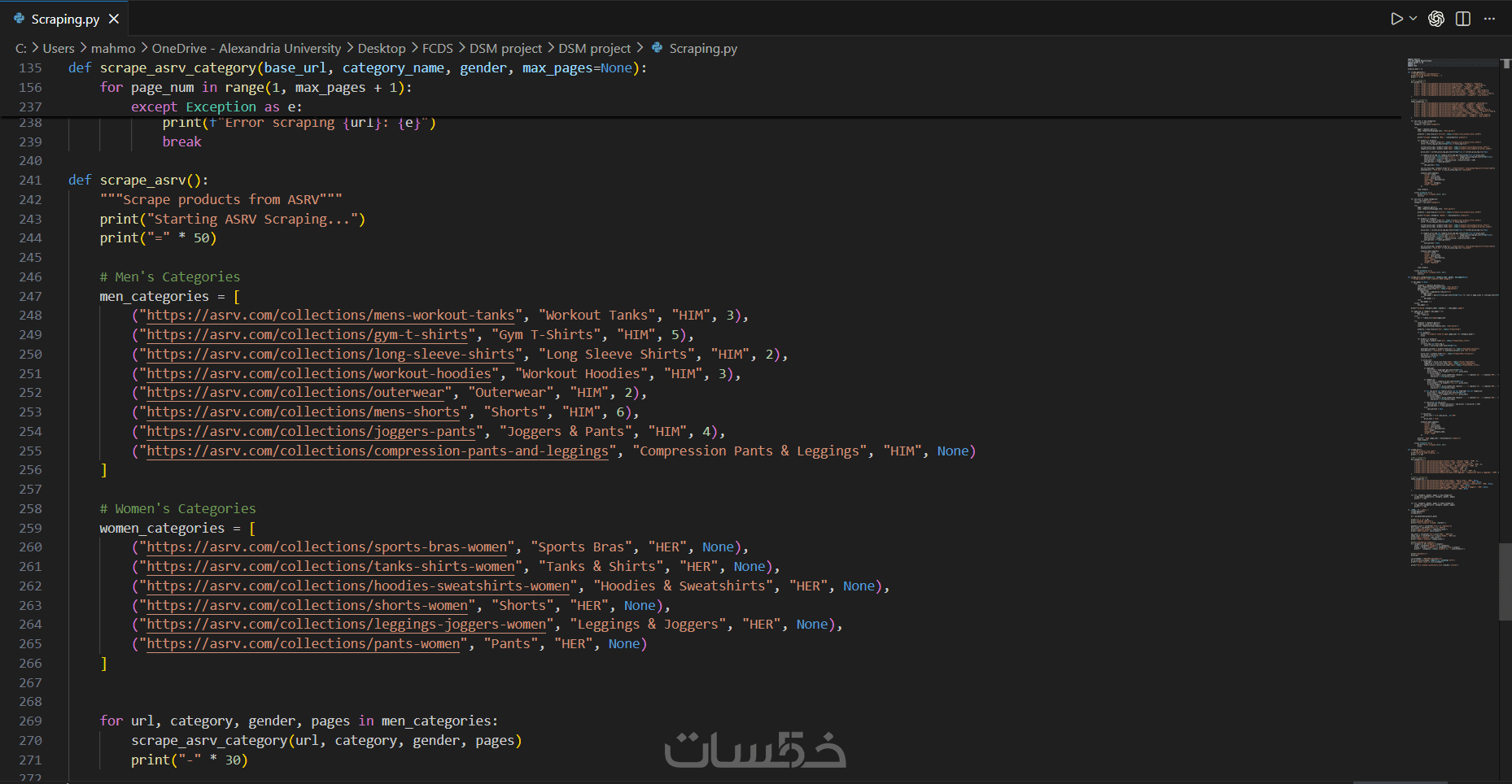1512x784 pixels.
Task: Close the Scraping.py editor tab
Action: (x=114, y=19)
